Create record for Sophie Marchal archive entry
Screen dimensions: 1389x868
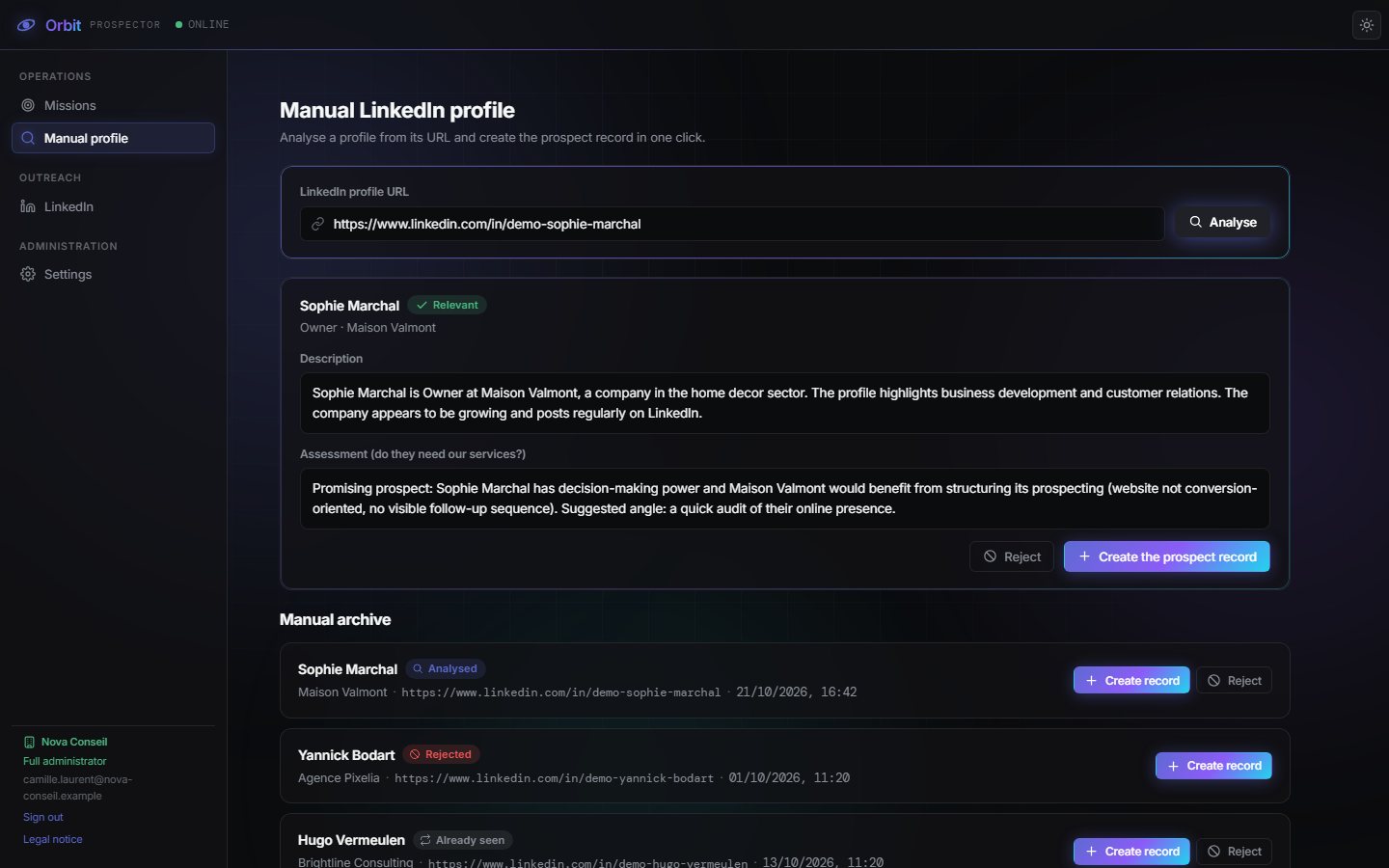pyautogui.click(x=1131, y=680)
